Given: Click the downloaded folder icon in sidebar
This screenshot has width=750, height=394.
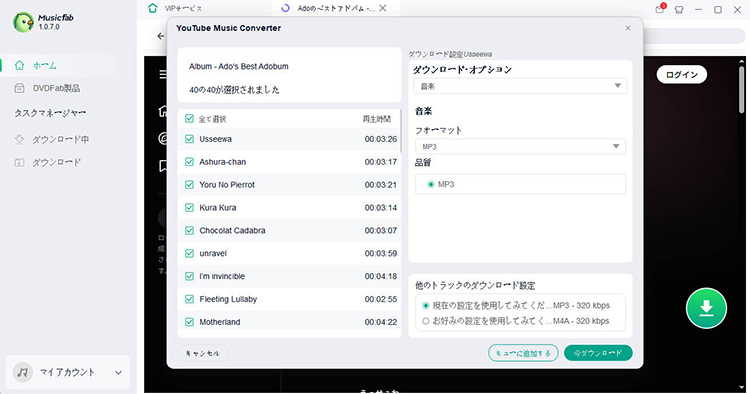Looking at the screenshot, I should pyautogui.click(x=19, y=163).
